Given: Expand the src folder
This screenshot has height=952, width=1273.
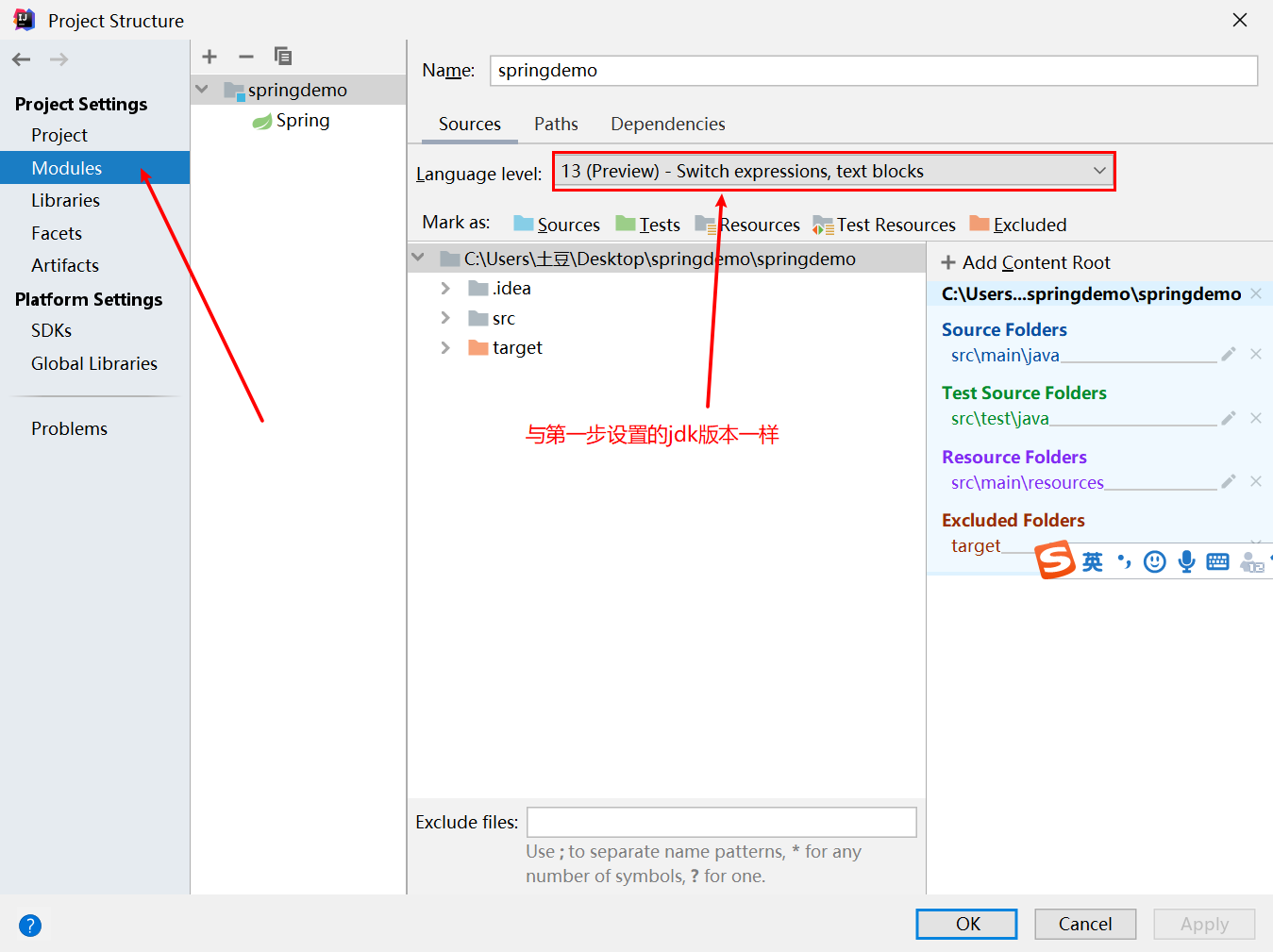Looking at the screenshot, I should (x=445, y=318).
